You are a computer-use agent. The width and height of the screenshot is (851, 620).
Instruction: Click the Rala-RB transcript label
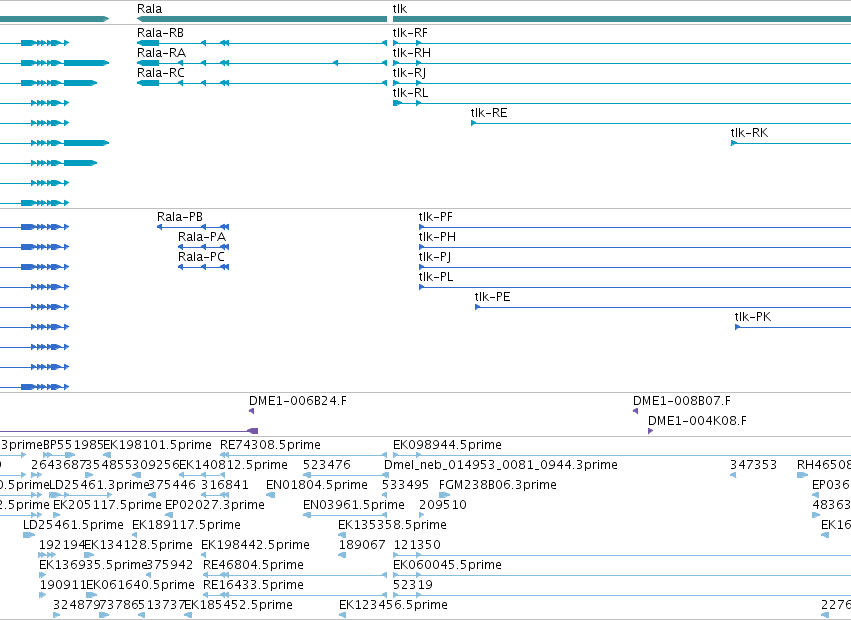coord(160,33)
